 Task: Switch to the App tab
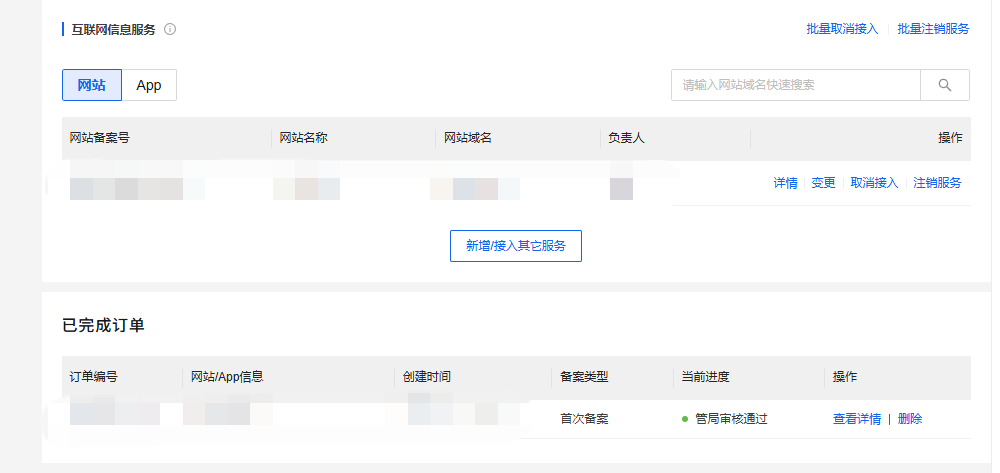point(149,85)
